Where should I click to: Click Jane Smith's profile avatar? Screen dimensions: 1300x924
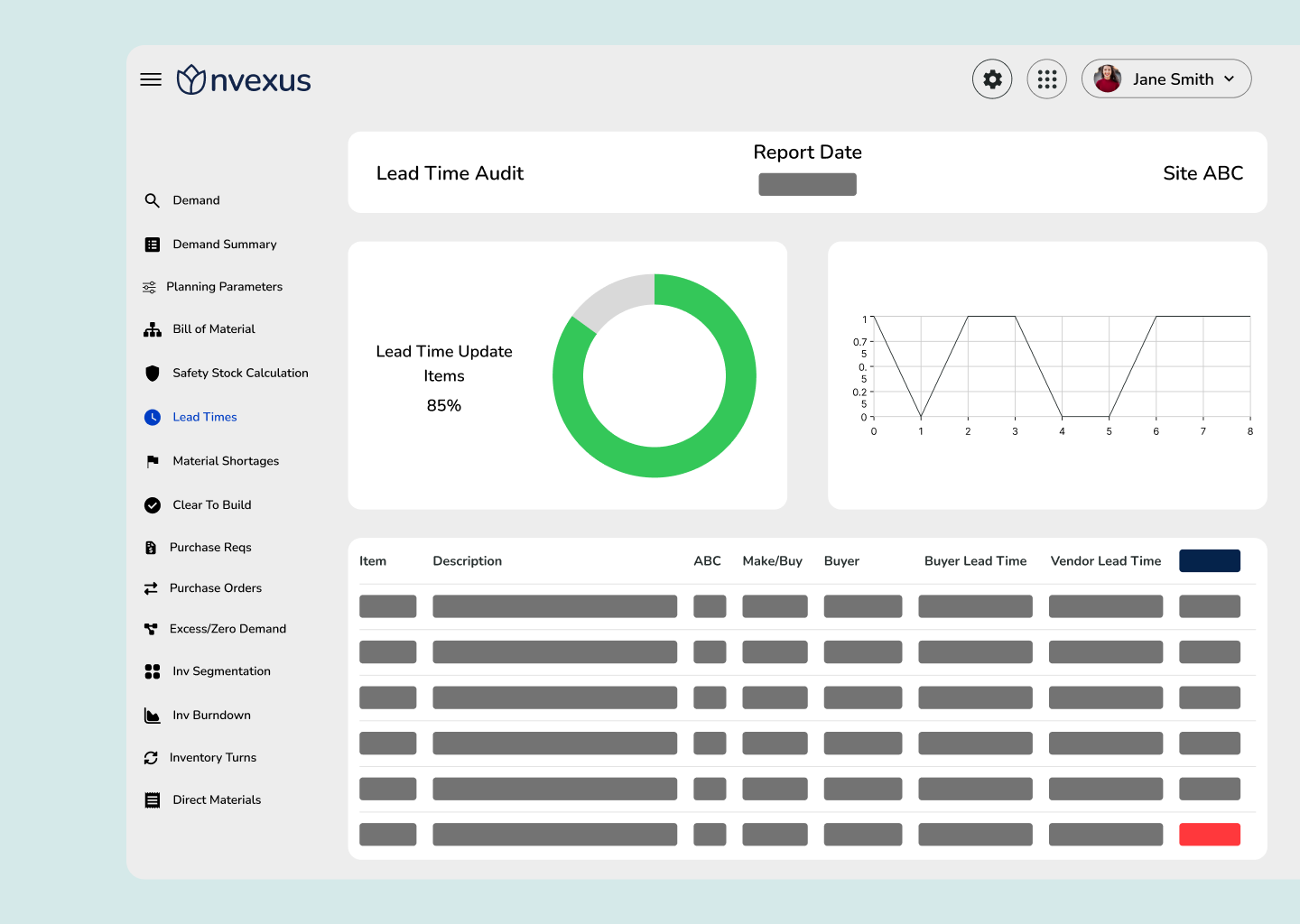(1108, 79)
